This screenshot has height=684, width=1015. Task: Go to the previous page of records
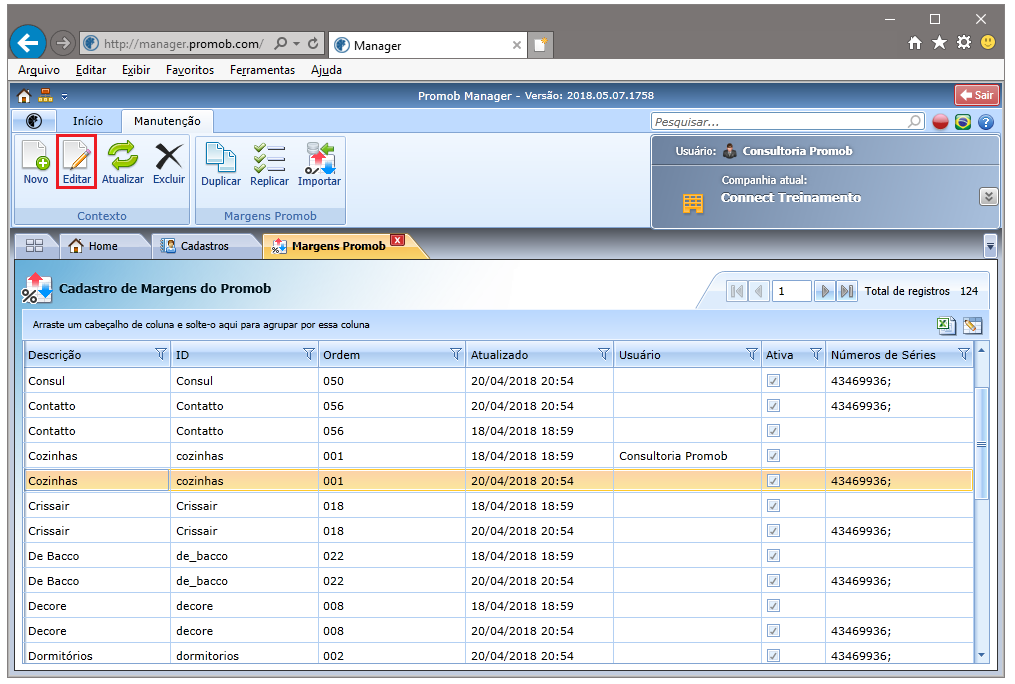(759, 291)
